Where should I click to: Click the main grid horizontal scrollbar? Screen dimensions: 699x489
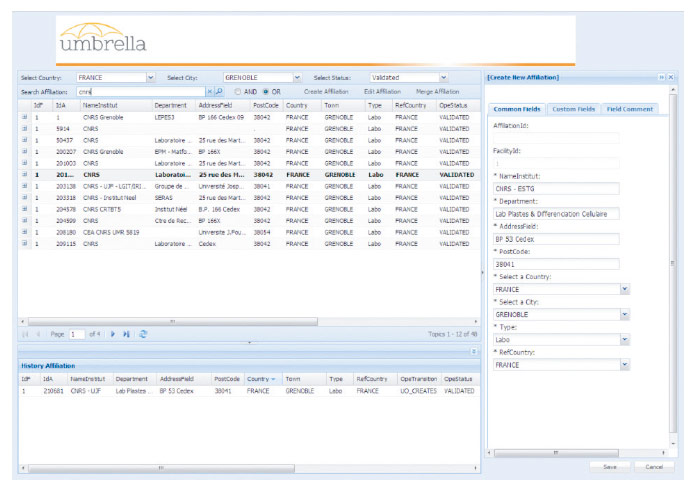[173, 321]
